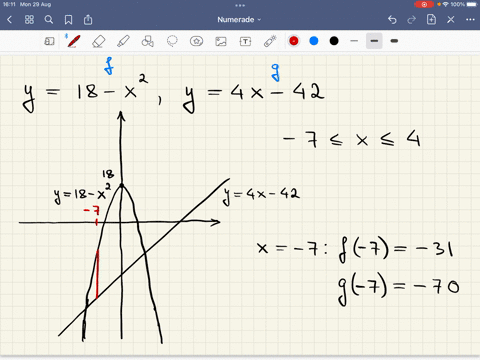Select the Text box tool
Screen dimensions: 480x360
[245, 41]
